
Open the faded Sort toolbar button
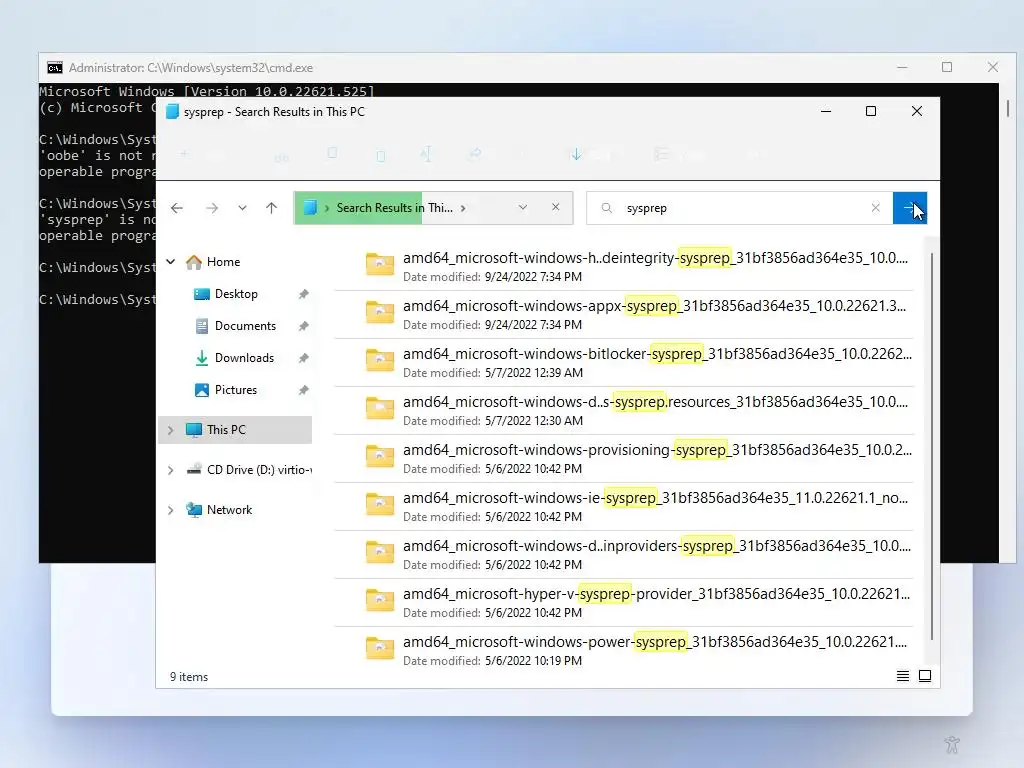(591, 155)
